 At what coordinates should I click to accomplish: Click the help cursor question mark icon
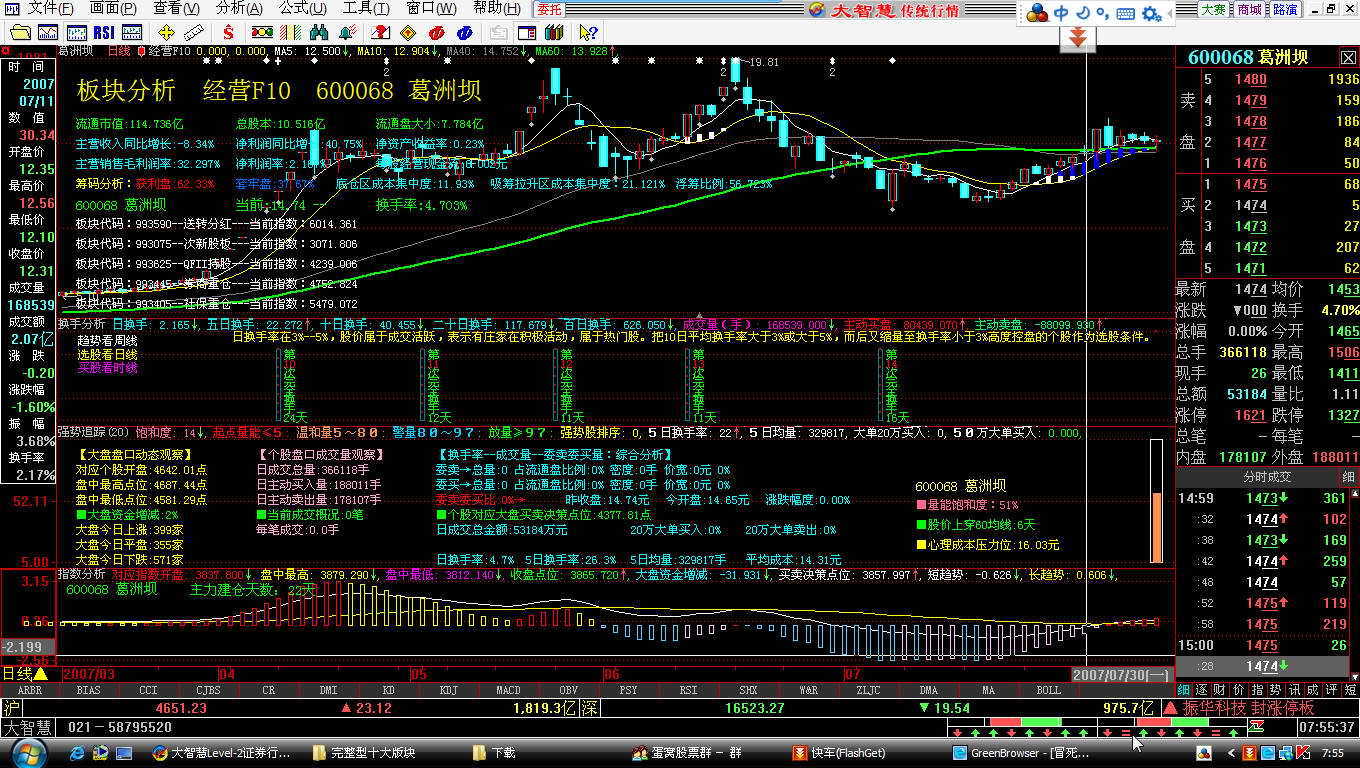(588, 33)
